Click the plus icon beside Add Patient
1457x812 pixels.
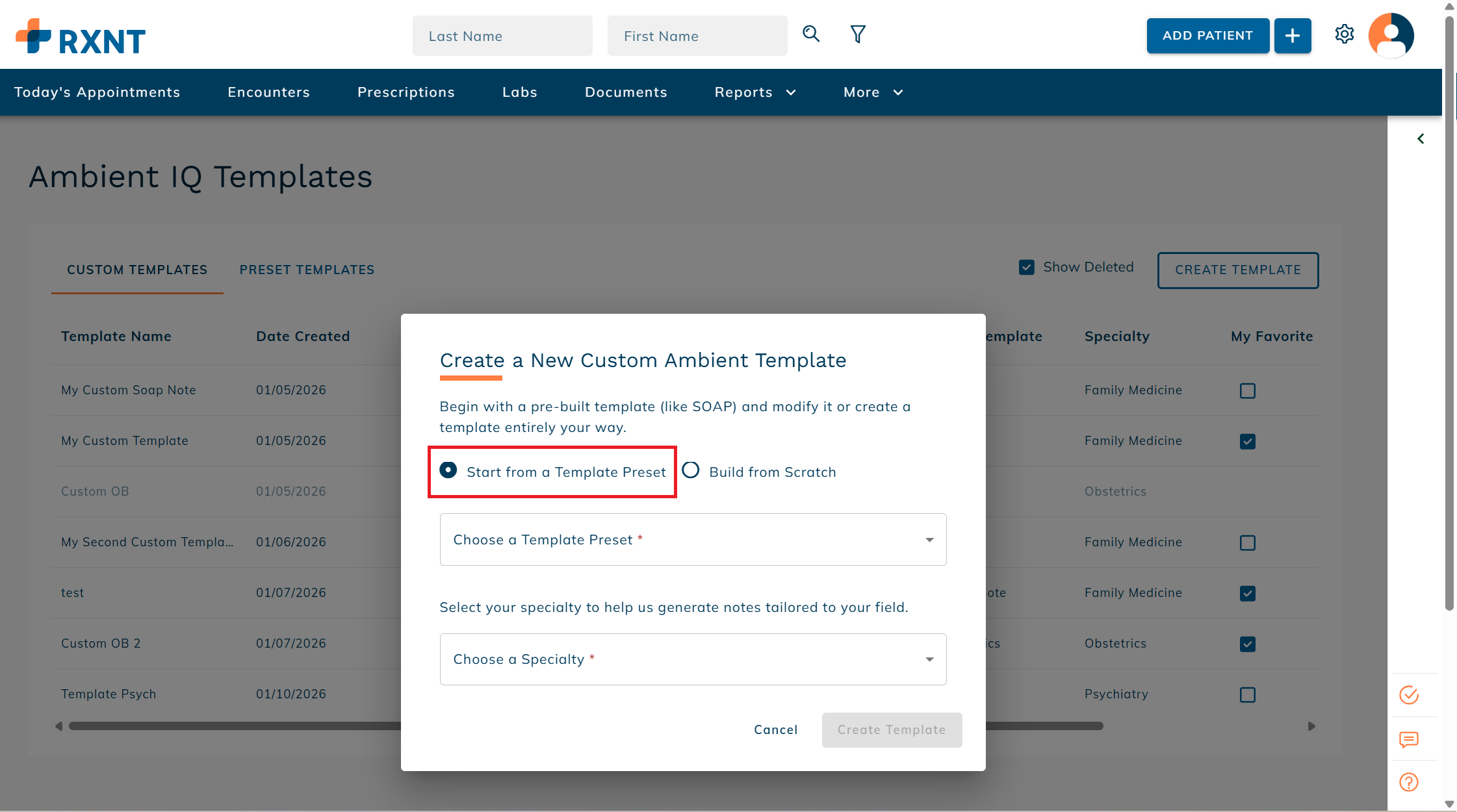(x=1292, y=36)
